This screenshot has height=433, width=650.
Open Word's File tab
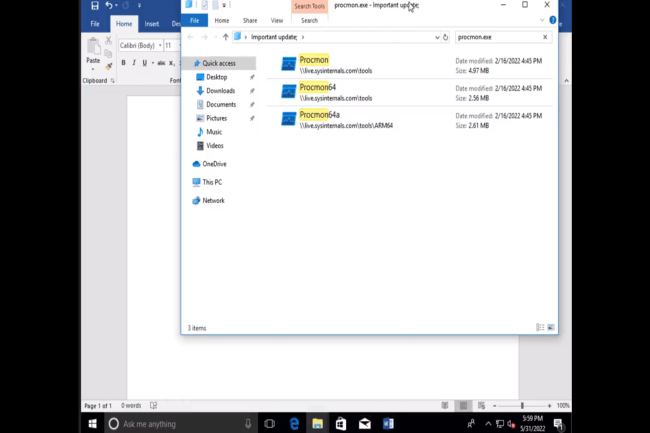click(95, 24)
